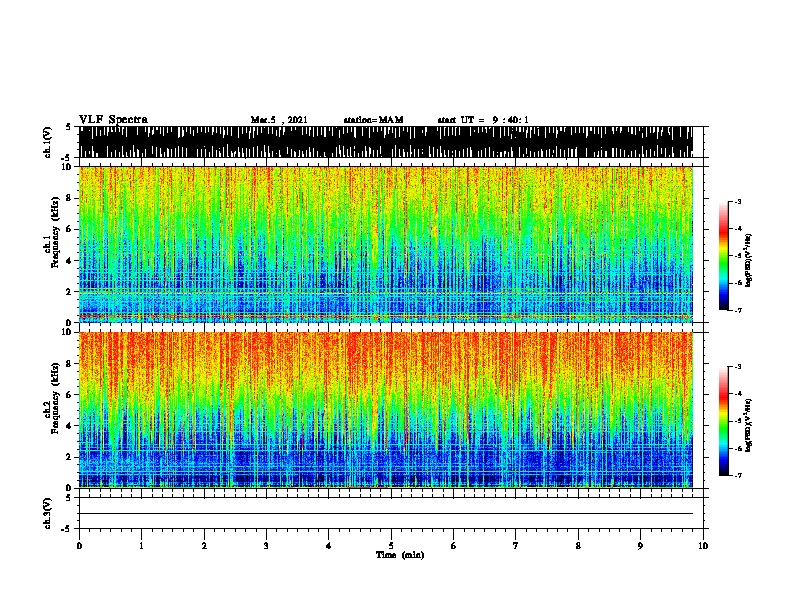This screenshot has height=612, width=792.
Task: Click the ch.3 flat voltage trace line
Action: (x=386, y=514)
